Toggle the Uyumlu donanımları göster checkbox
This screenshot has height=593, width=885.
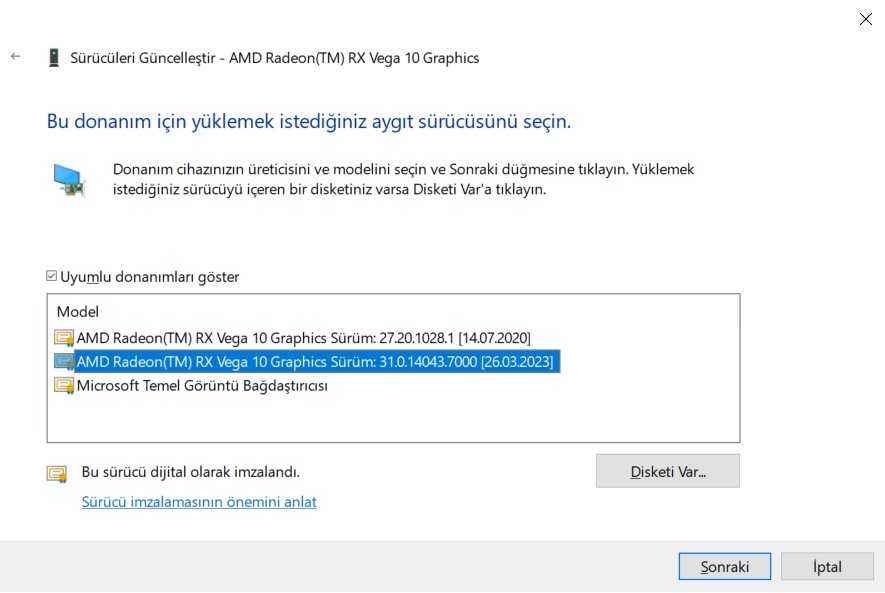pos(51,276)
